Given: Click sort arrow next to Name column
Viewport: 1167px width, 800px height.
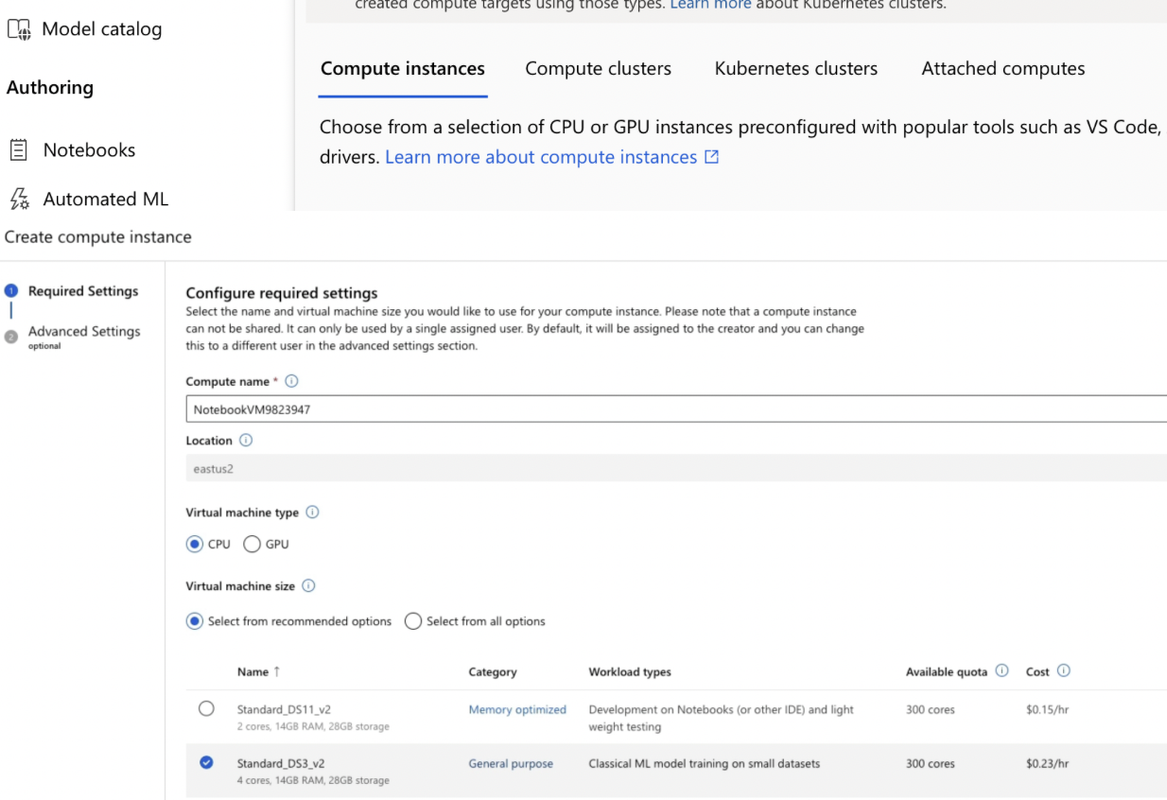Looking at the screenshot, I should tap(277, 671).
